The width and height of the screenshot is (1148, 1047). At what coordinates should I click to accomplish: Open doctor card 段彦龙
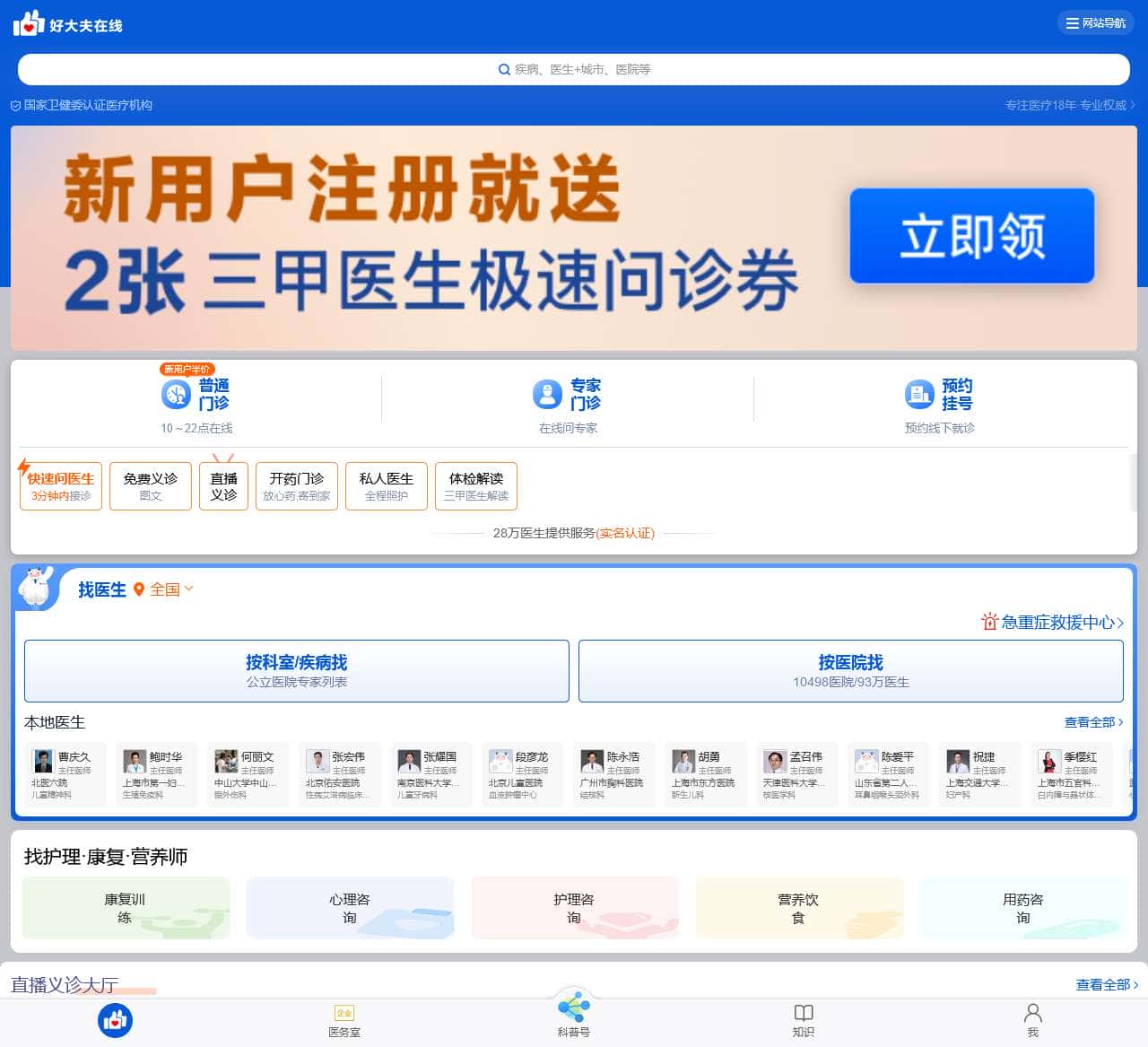523,774
